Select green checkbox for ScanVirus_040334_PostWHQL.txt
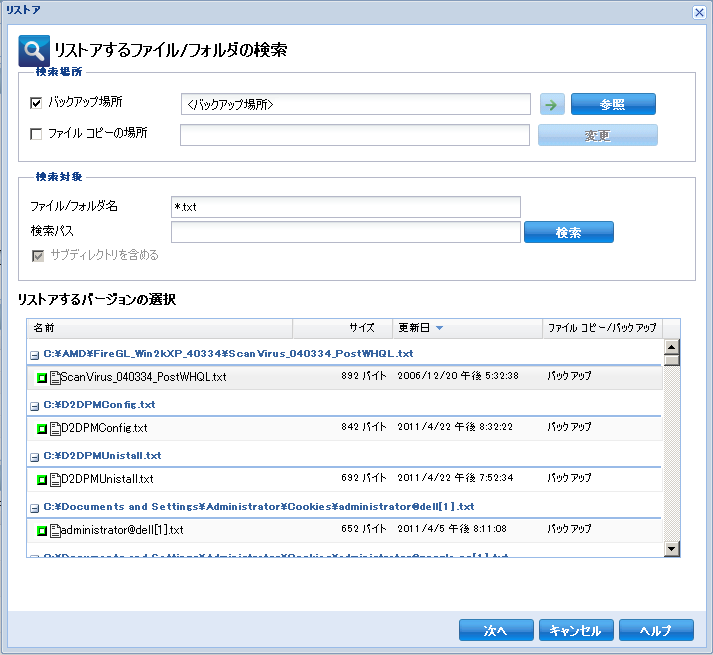The height and width of the screenshot is (655, 713). (x=42, y=378)
